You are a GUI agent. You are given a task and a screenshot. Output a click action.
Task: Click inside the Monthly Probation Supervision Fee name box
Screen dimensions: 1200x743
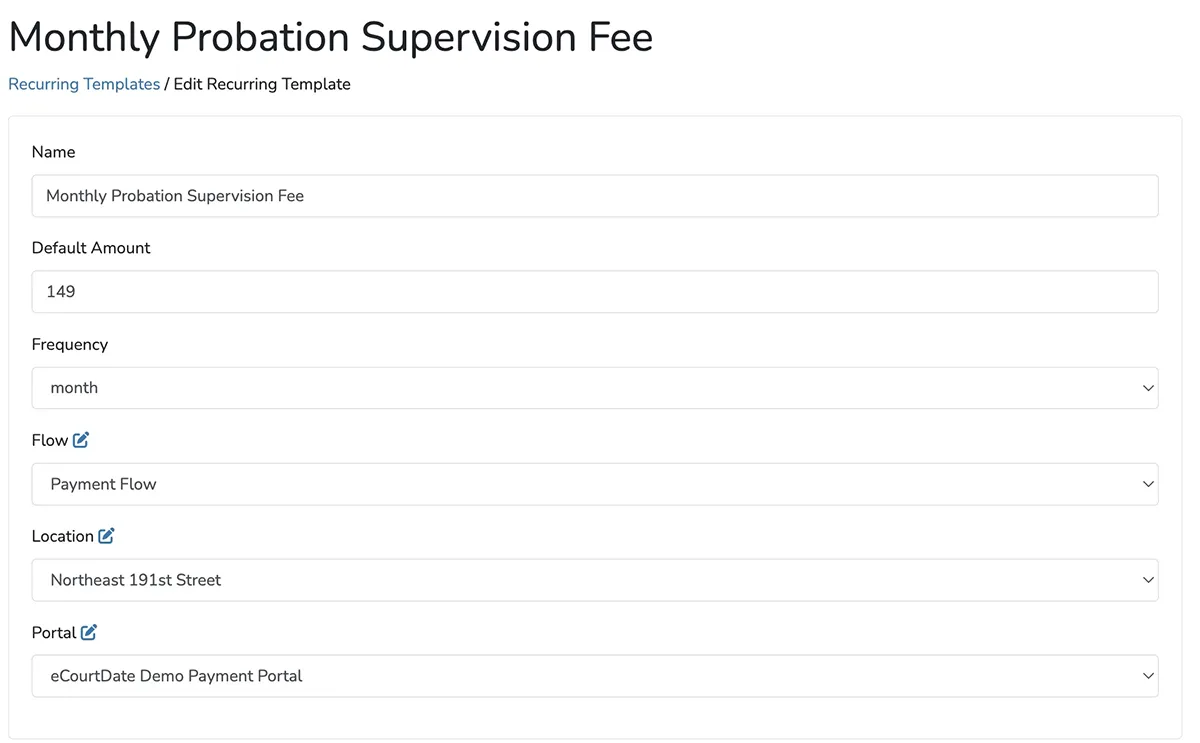point(595,196)
